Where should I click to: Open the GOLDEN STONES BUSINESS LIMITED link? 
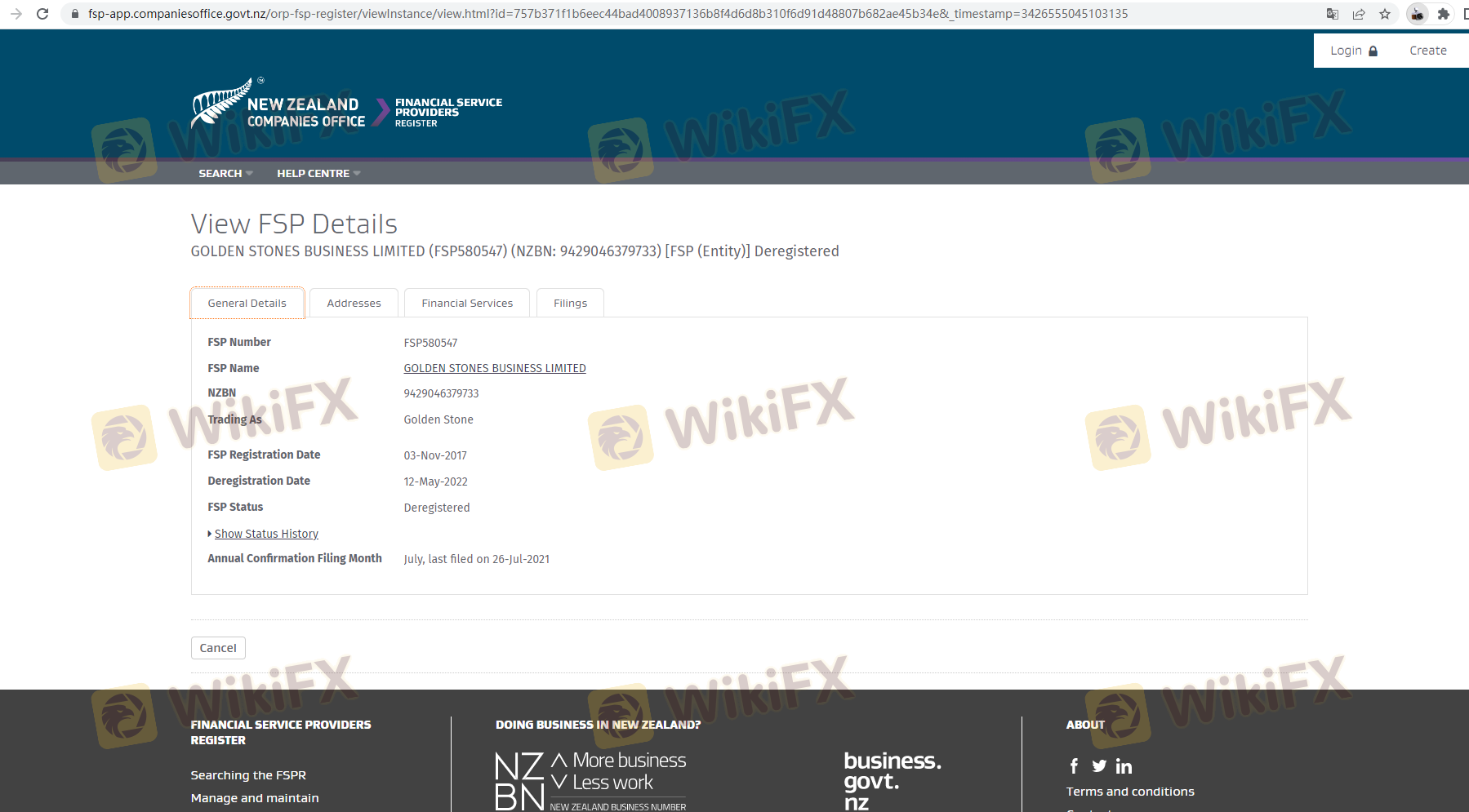coord(494,368)
